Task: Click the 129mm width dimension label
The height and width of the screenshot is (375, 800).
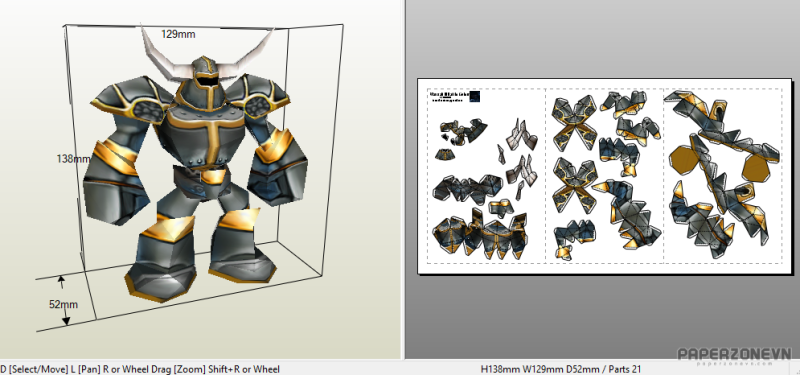Action: click(x=178, y=34)
